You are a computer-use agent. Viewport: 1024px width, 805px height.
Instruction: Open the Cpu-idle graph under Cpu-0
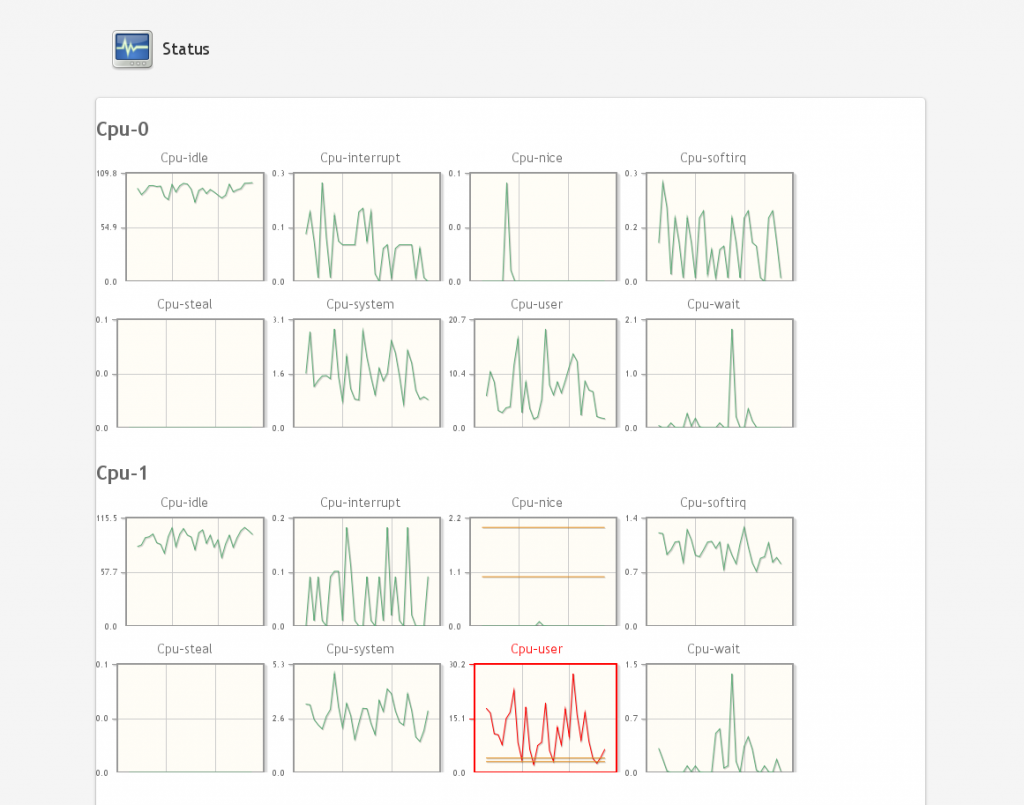[x=195, y=227]
